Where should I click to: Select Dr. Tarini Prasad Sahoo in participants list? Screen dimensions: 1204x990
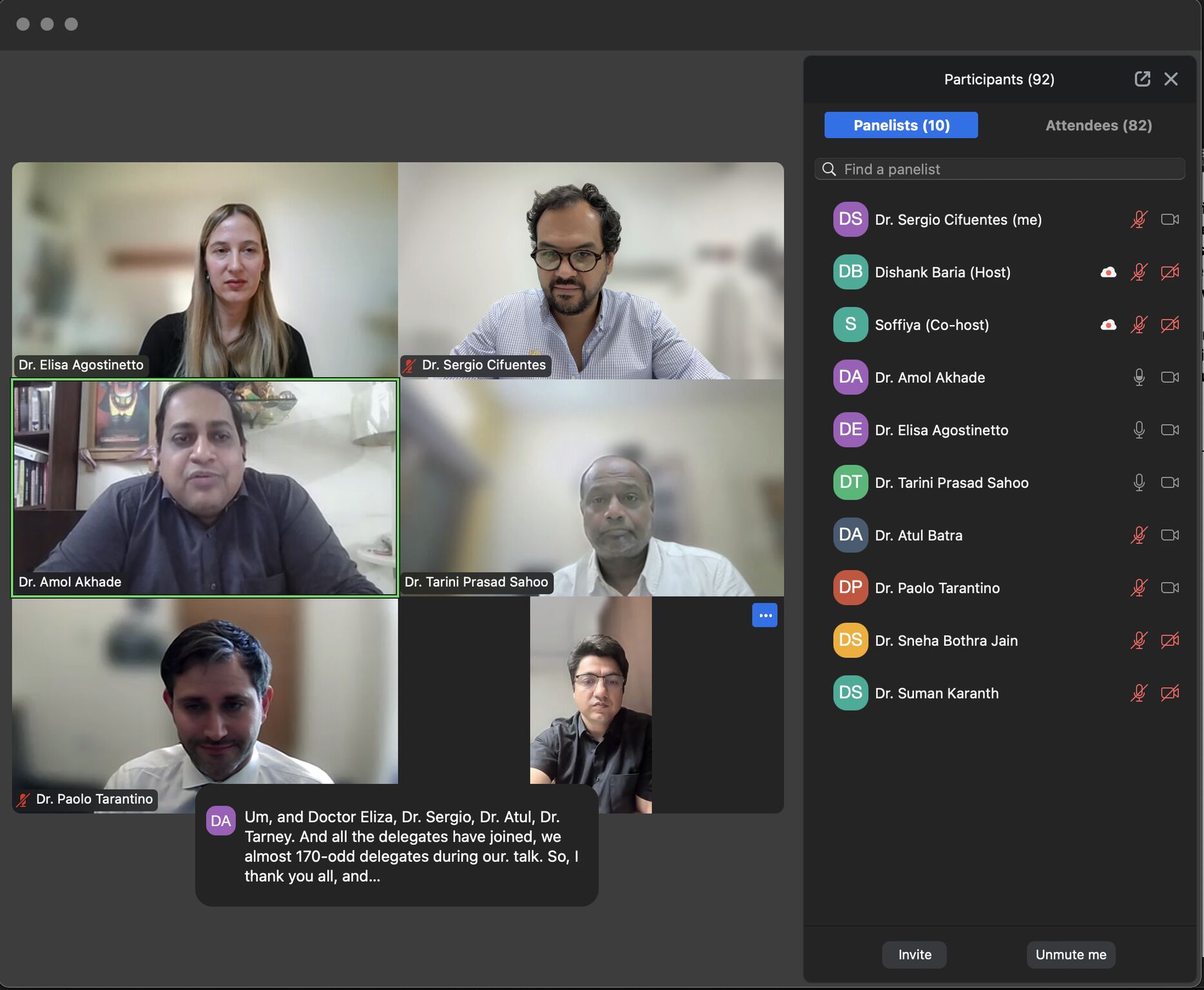tap(951, 483)
